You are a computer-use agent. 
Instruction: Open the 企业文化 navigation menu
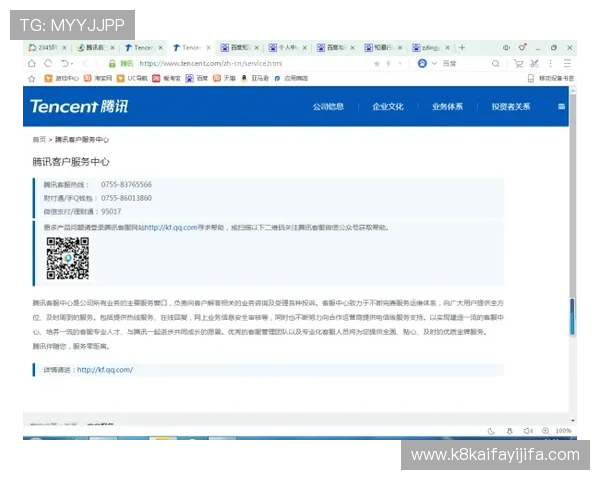tap(388, 106)
